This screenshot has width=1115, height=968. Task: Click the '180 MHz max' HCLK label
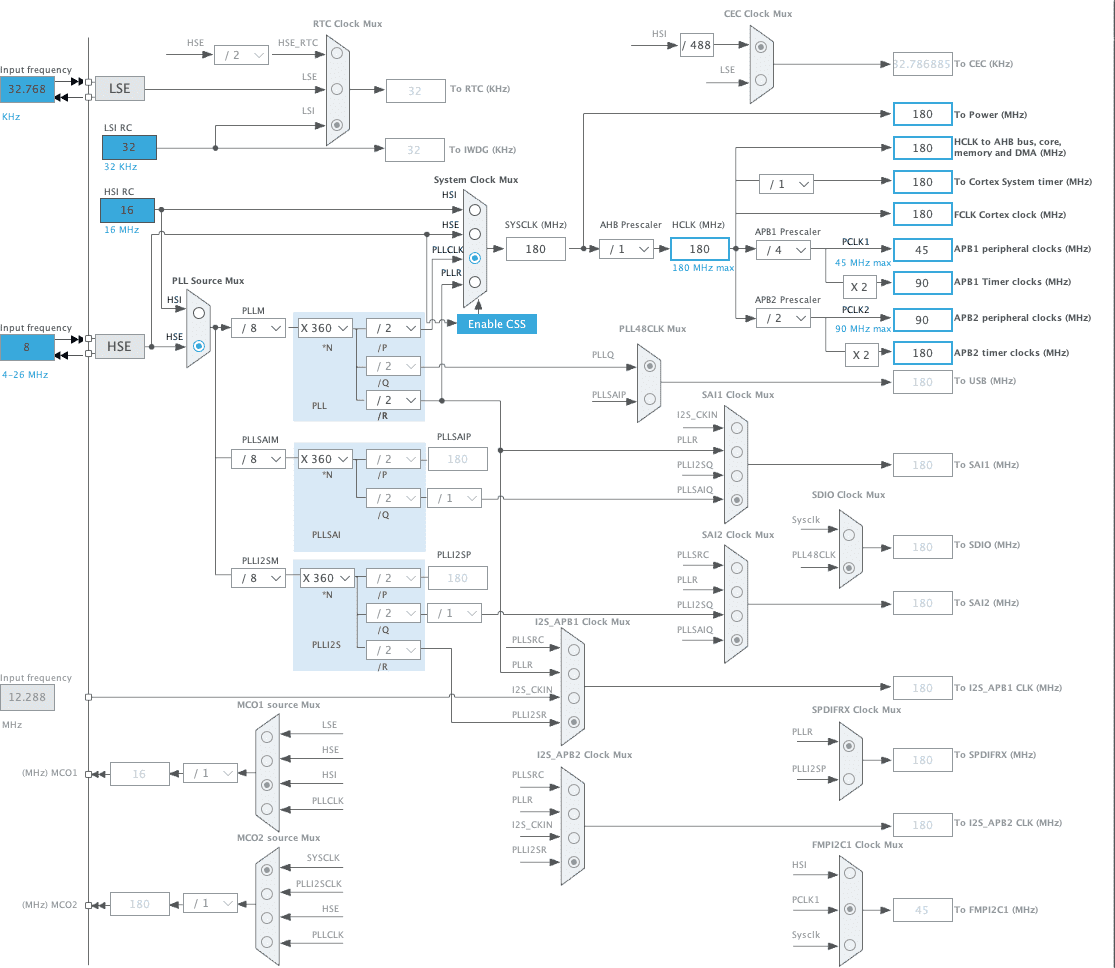pos(703,268)
